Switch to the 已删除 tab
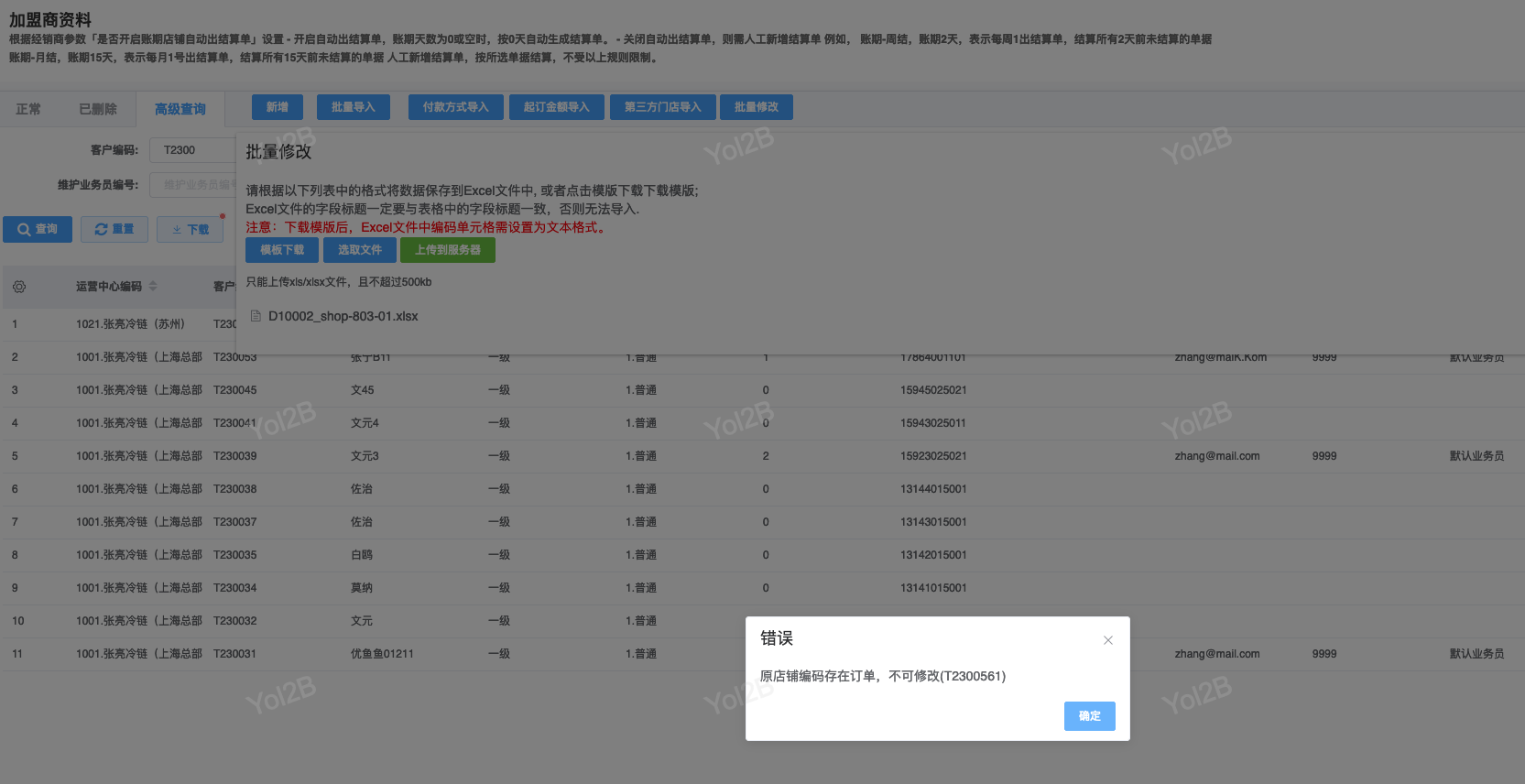1525x784 pixels. [x=98, y=109]
